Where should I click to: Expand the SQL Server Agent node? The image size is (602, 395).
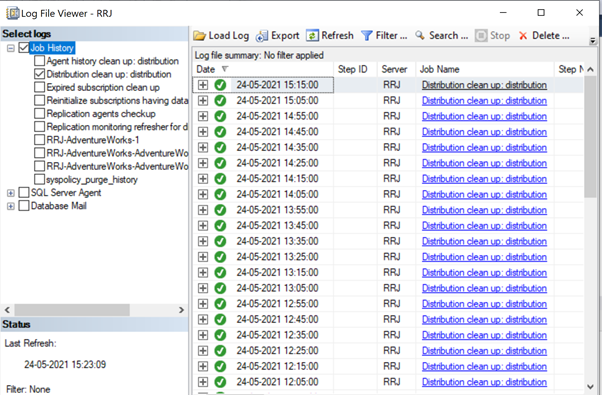[x=11, y=193]
